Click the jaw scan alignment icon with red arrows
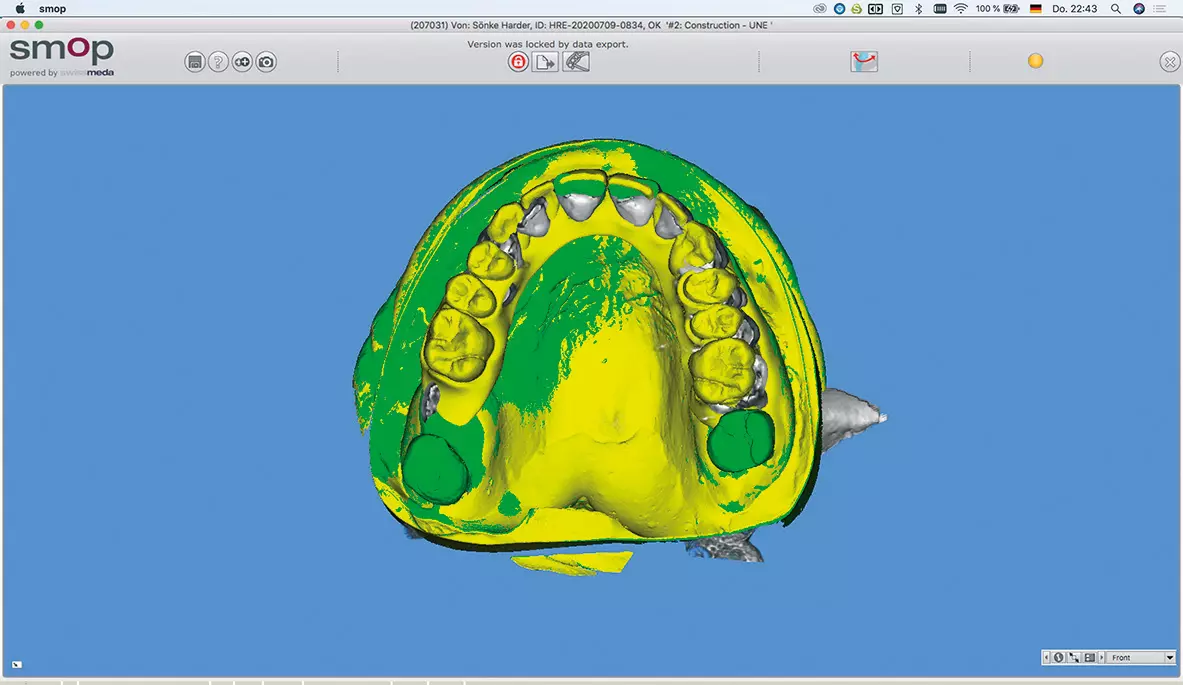Viewport: 1183px width, 685px height. (864, 62)
